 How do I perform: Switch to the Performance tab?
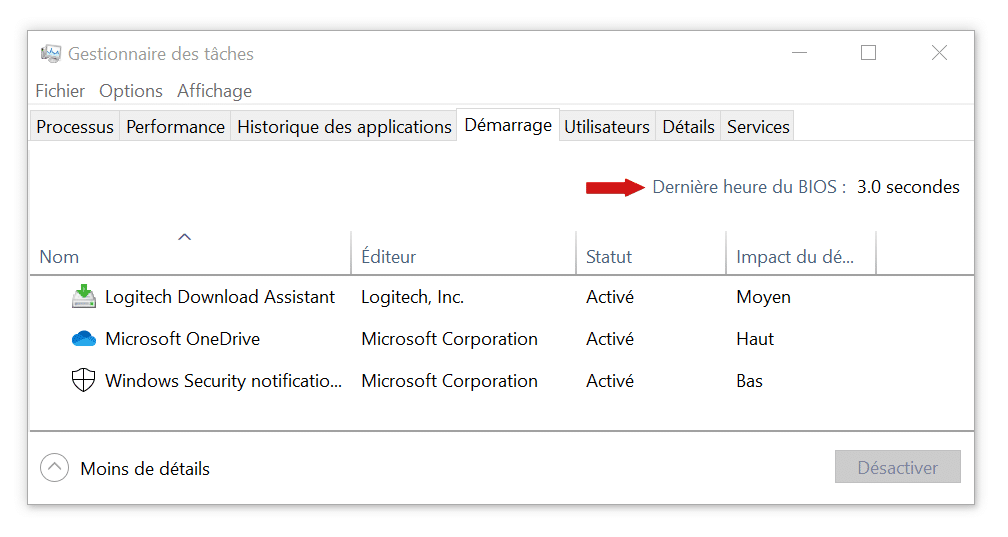tap(176, 127)
